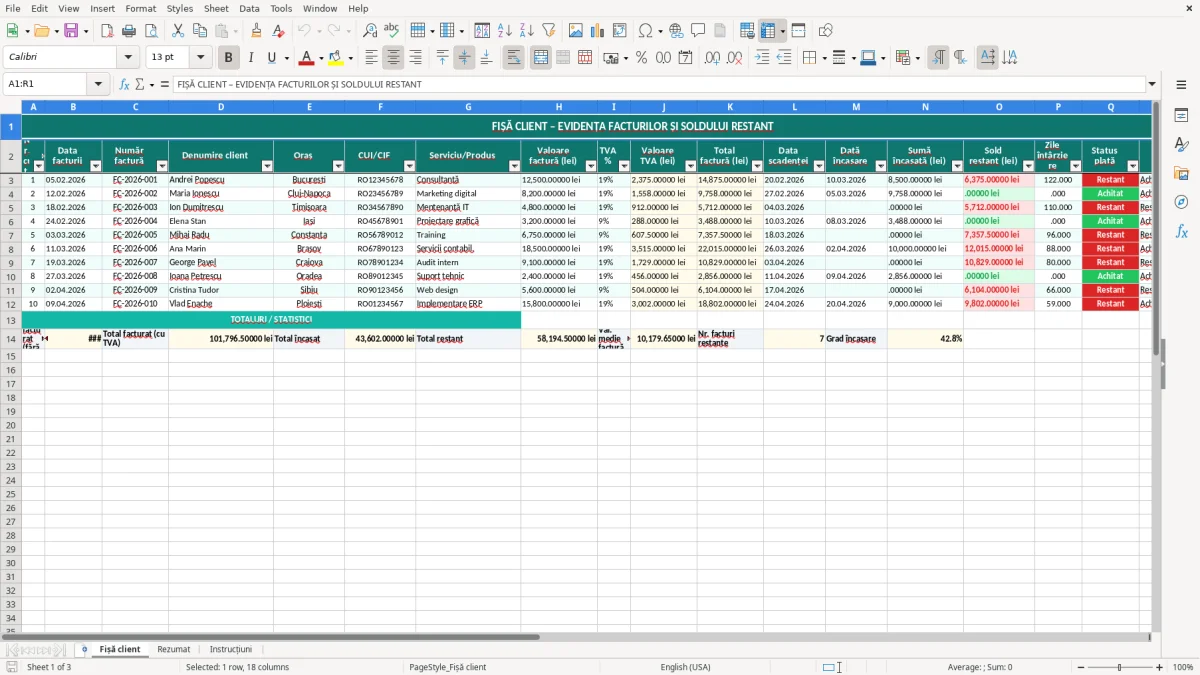
Task: Format cells as percent
Action: (641, 58)
